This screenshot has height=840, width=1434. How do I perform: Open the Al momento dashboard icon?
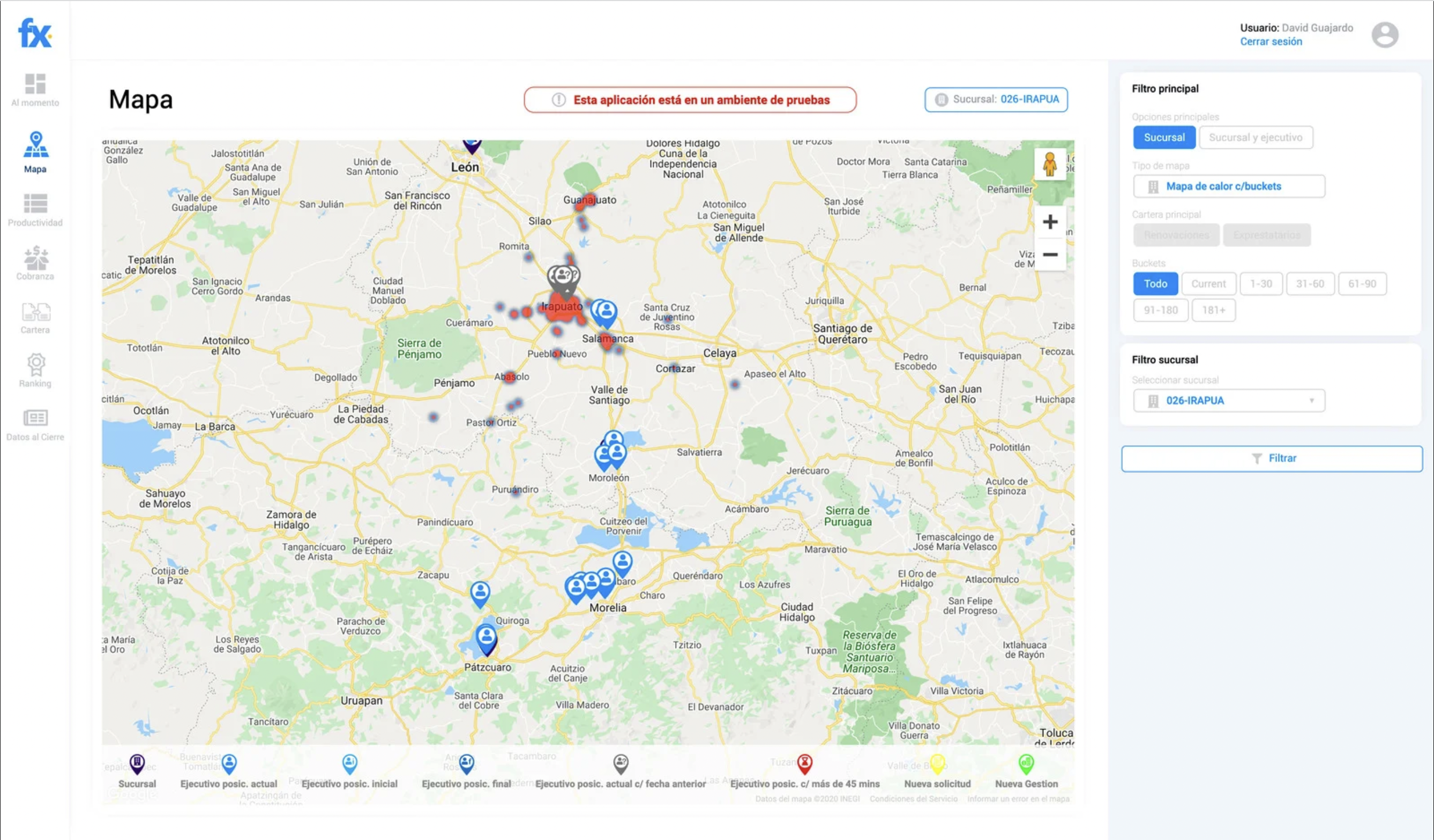pos(35,84)
